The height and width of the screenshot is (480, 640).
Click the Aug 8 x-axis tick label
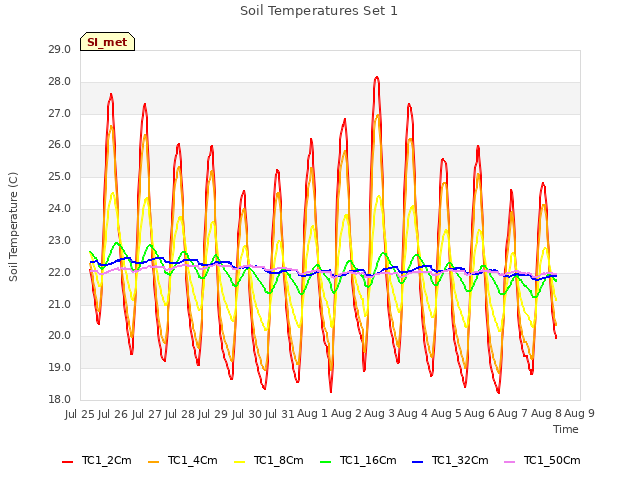point(546,413)
